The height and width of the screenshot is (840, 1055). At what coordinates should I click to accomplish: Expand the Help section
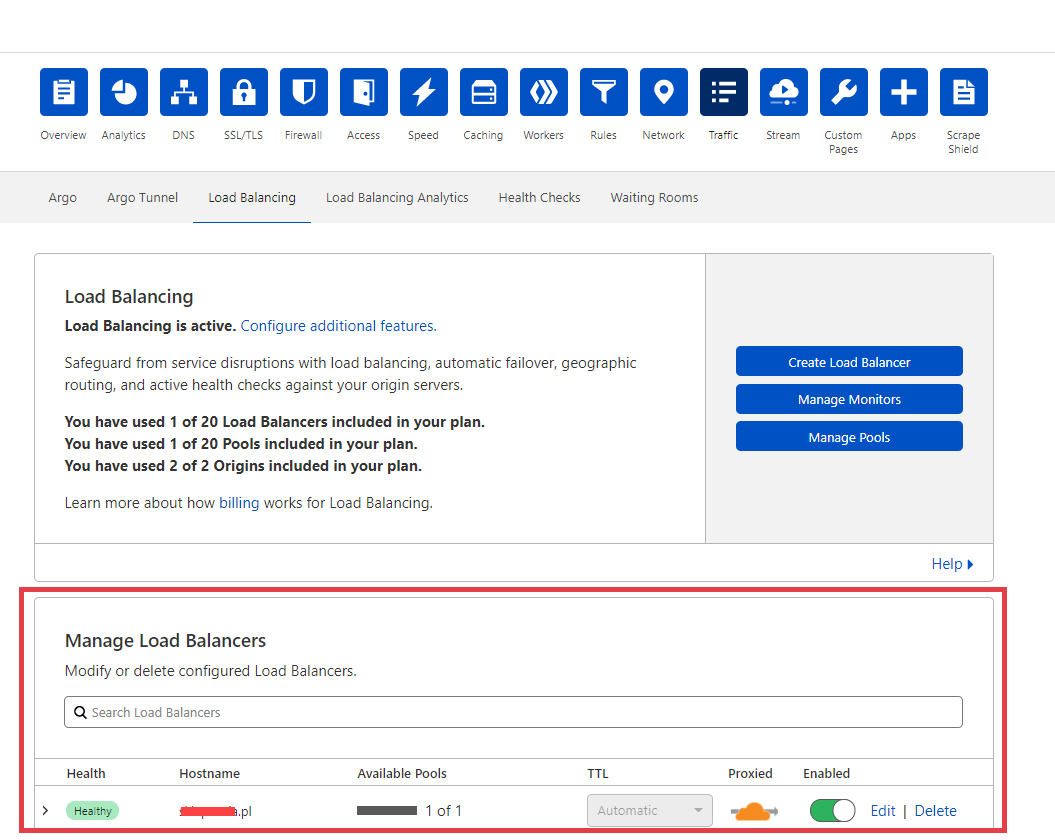(952, 564)
